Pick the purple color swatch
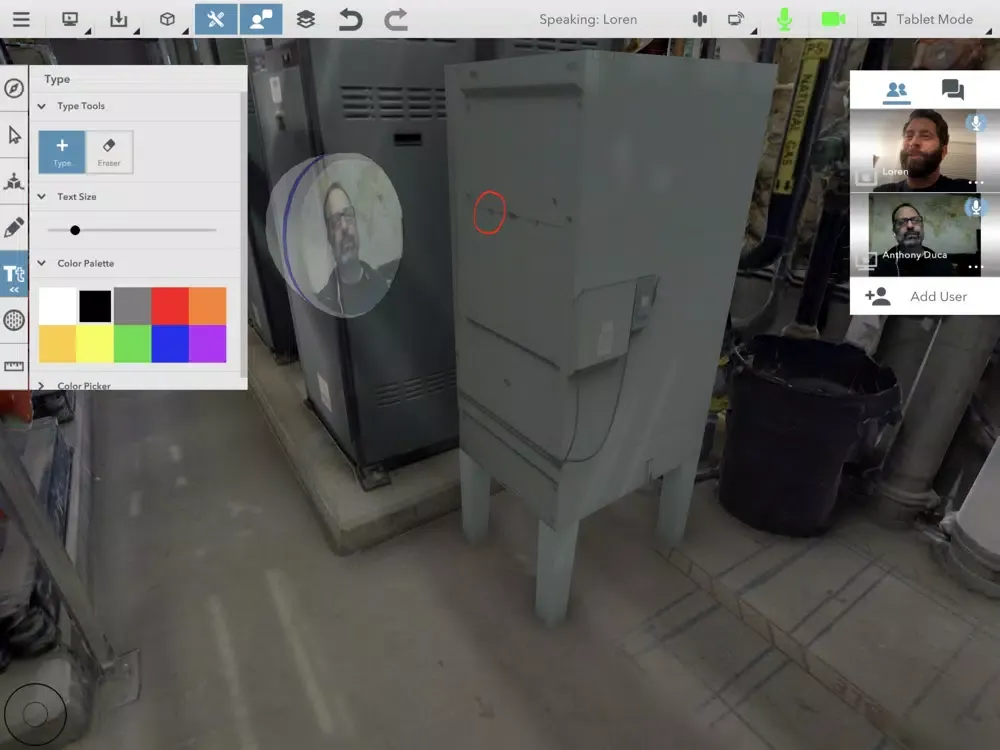 point(207,344)
